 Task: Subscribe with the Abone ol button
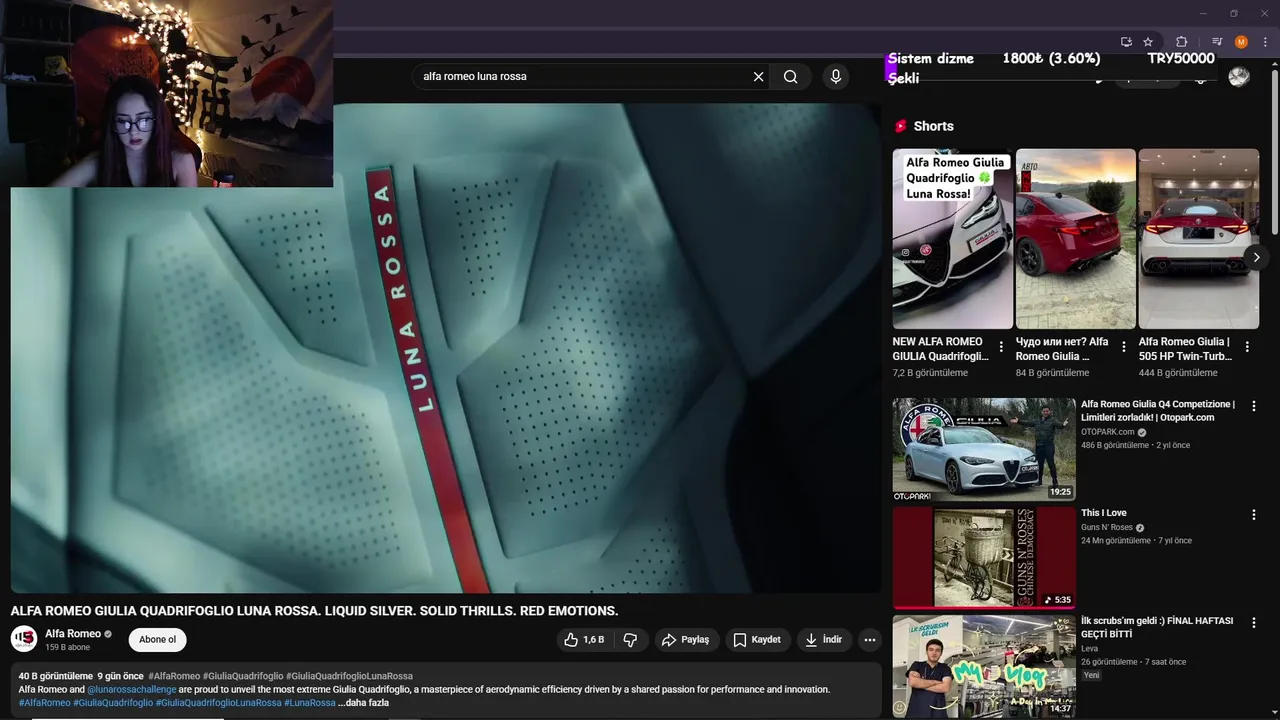(x=157, y=640)
